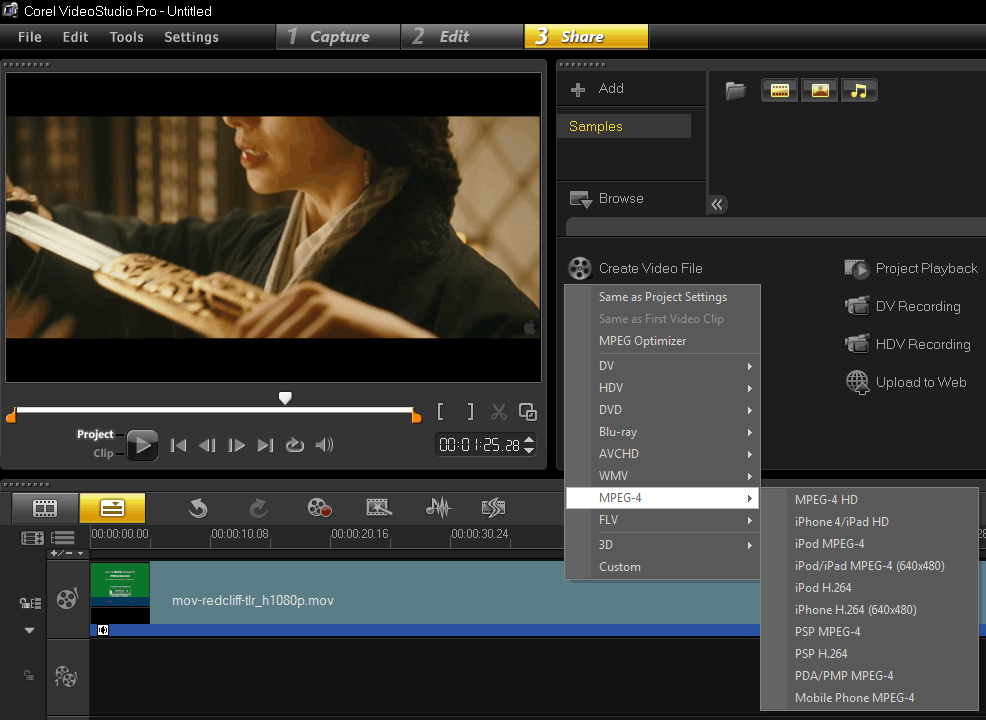Select iPhone 4/iPad HD format

[x=869, y=522]
